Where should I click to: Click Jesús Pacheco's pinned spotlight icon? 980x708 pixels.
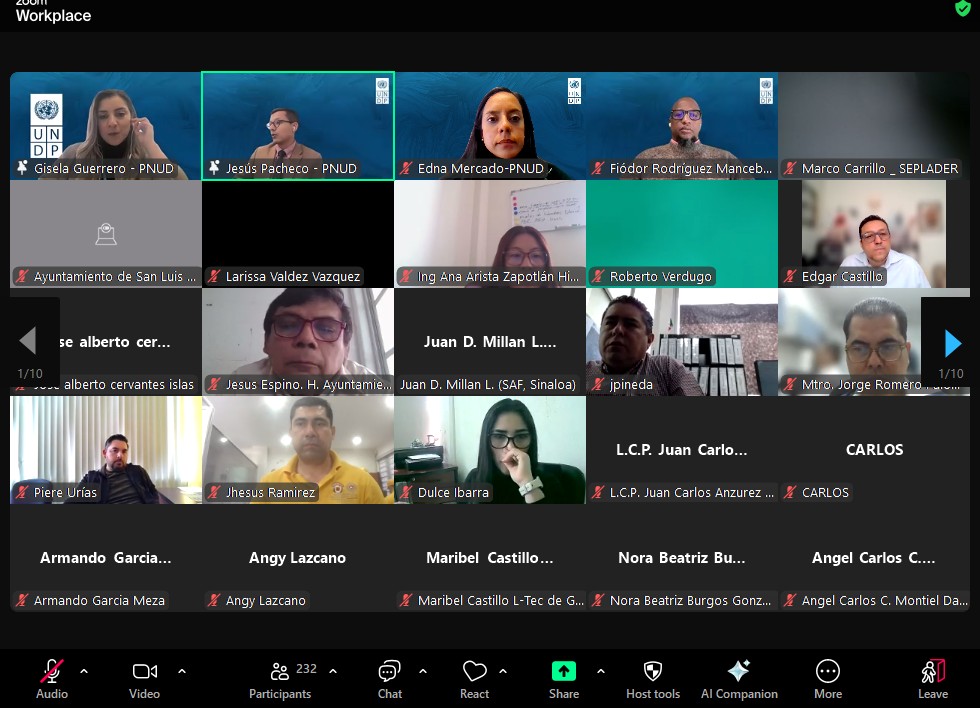click(214, 167)
